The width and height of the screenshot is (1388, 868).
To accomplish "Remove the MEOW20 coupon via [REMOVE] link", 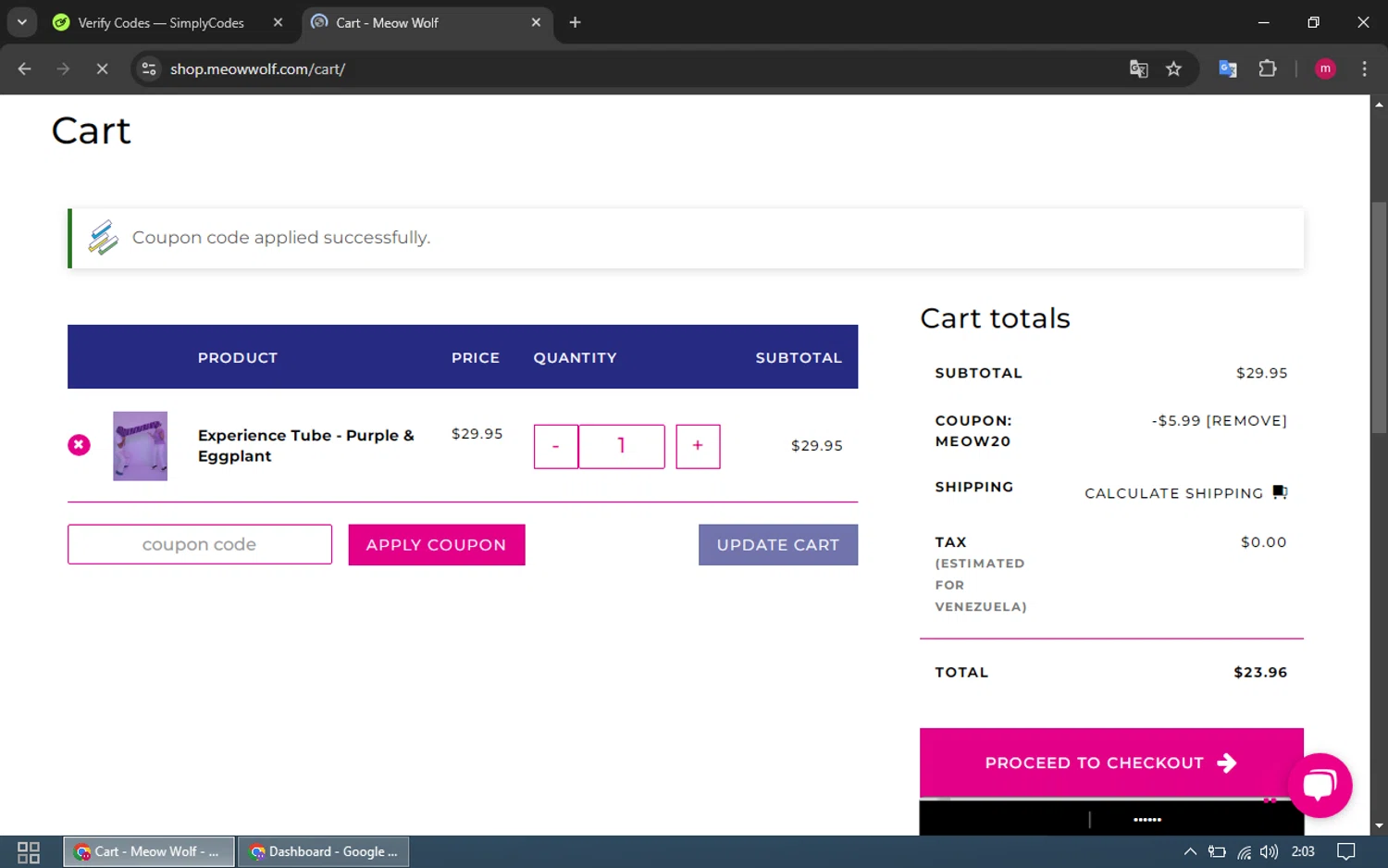I will click(x=1246, y=420).
